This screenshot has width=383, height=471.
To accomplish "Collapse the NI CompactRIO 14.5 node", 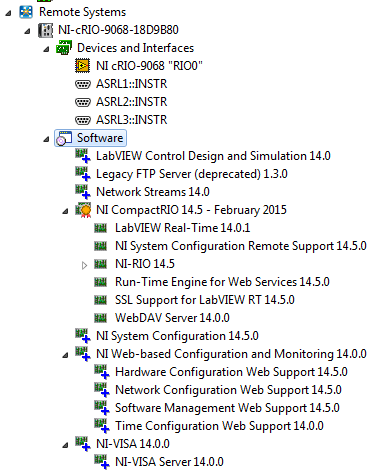I will click(x=66, y=211).
